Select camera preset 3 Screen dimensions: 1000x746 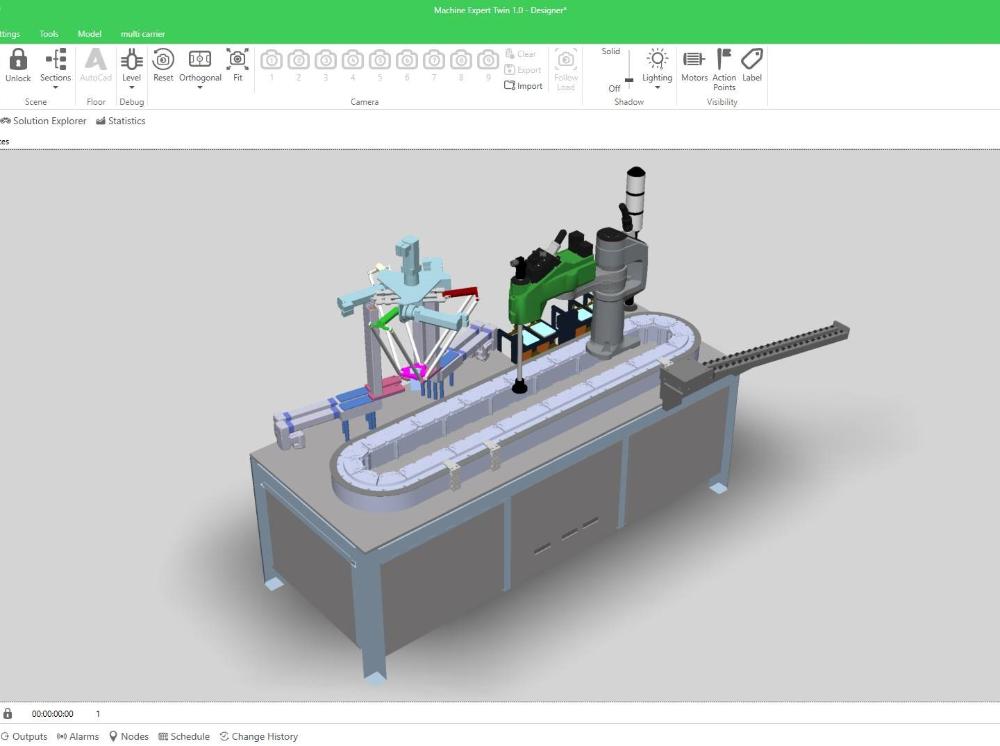tap(326, 61)
